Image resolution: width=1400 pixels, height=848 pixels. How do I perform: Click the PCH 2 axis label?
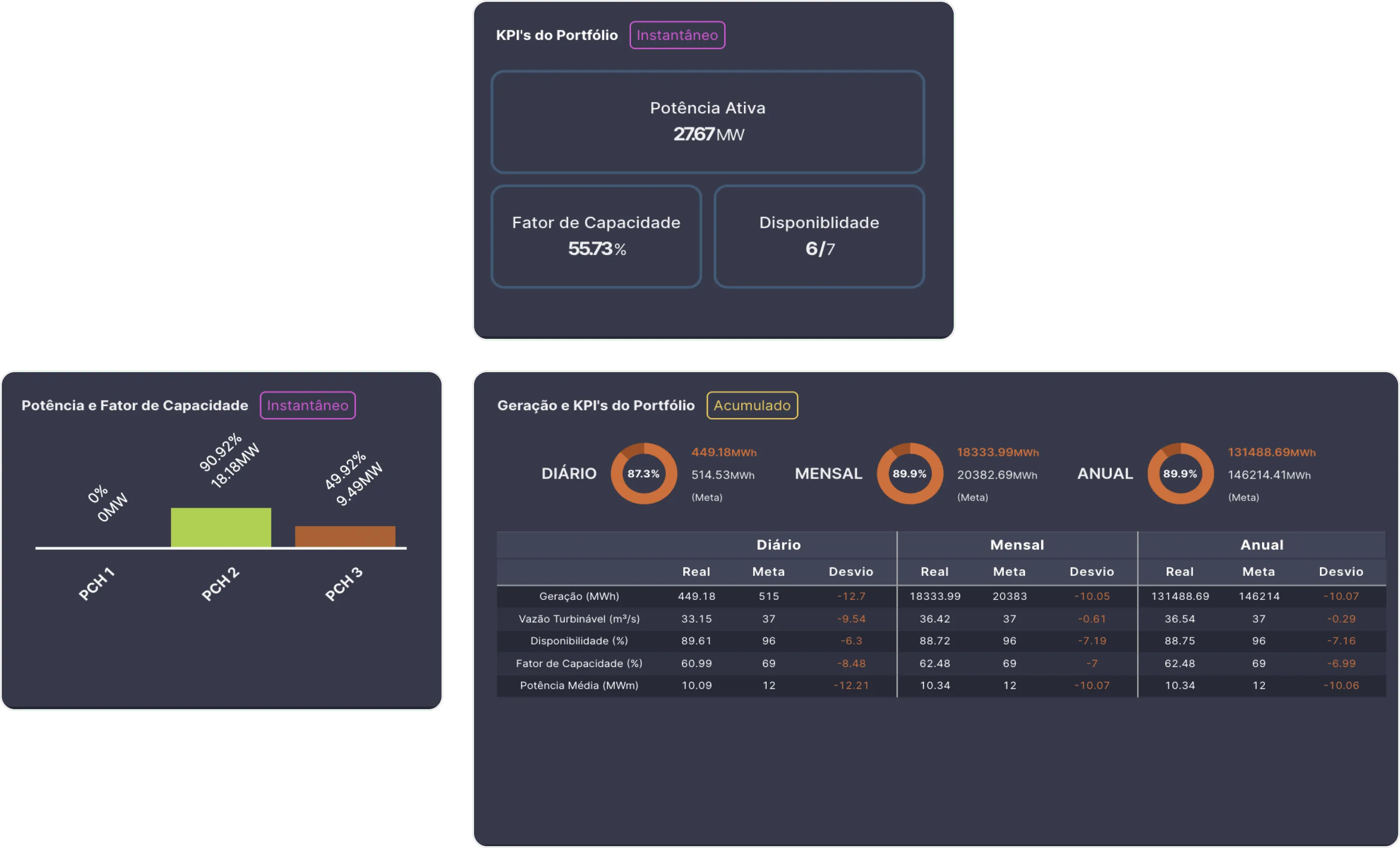click(220, 584)
